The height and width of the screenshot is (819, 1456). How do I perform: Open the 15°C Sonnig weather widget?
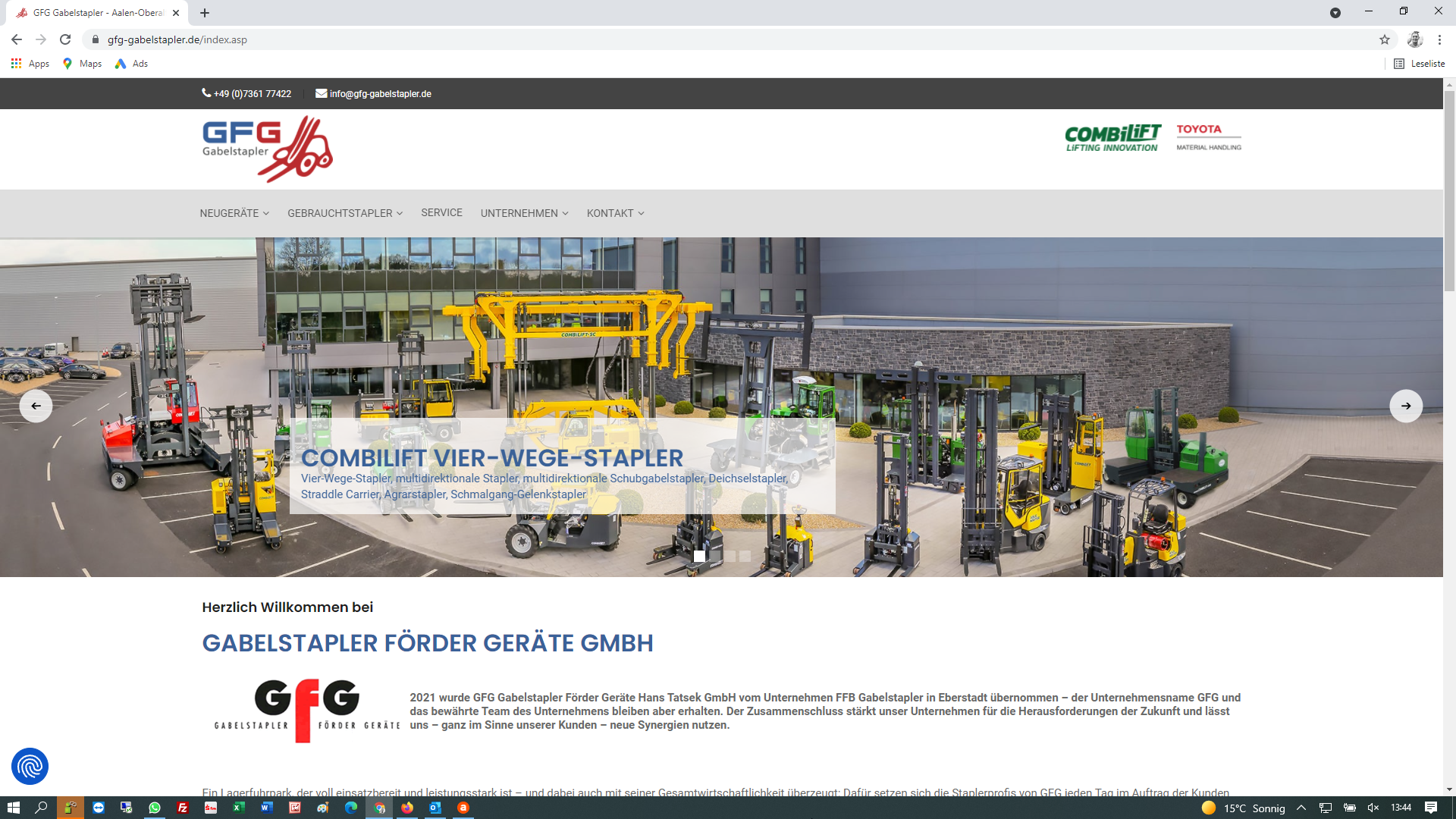point(1244,808)
